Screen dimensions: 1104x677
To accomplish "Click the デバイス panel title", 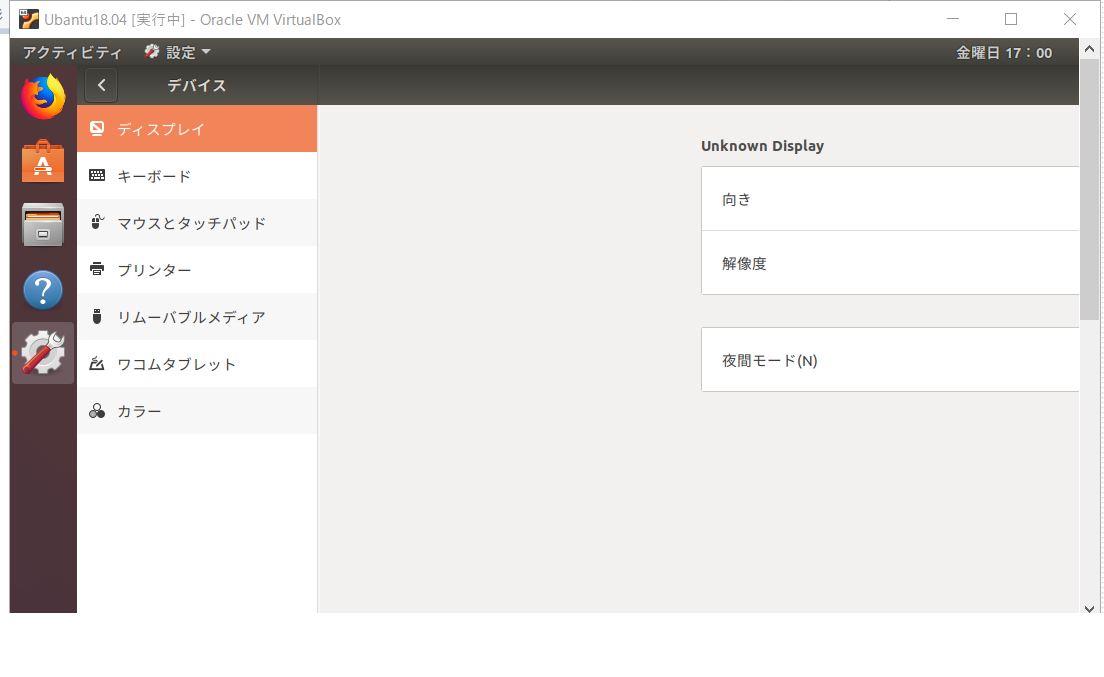I will click(x=196, y=85).
